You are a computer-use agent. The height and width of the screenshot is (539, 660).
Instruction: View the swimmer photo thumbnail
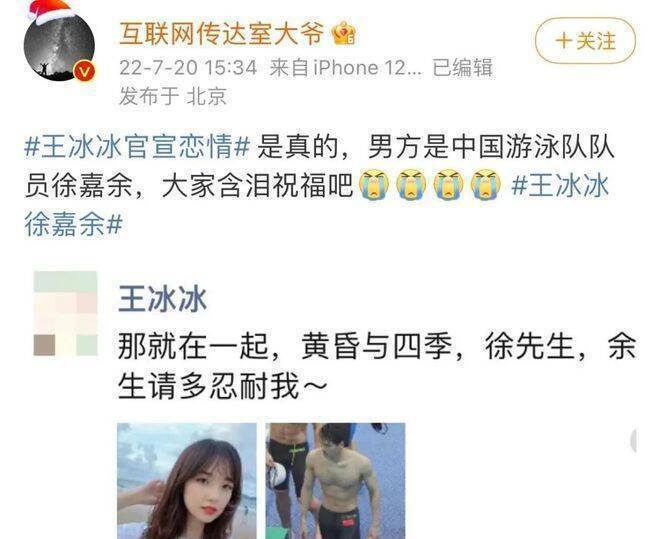(x=335, y=481)
